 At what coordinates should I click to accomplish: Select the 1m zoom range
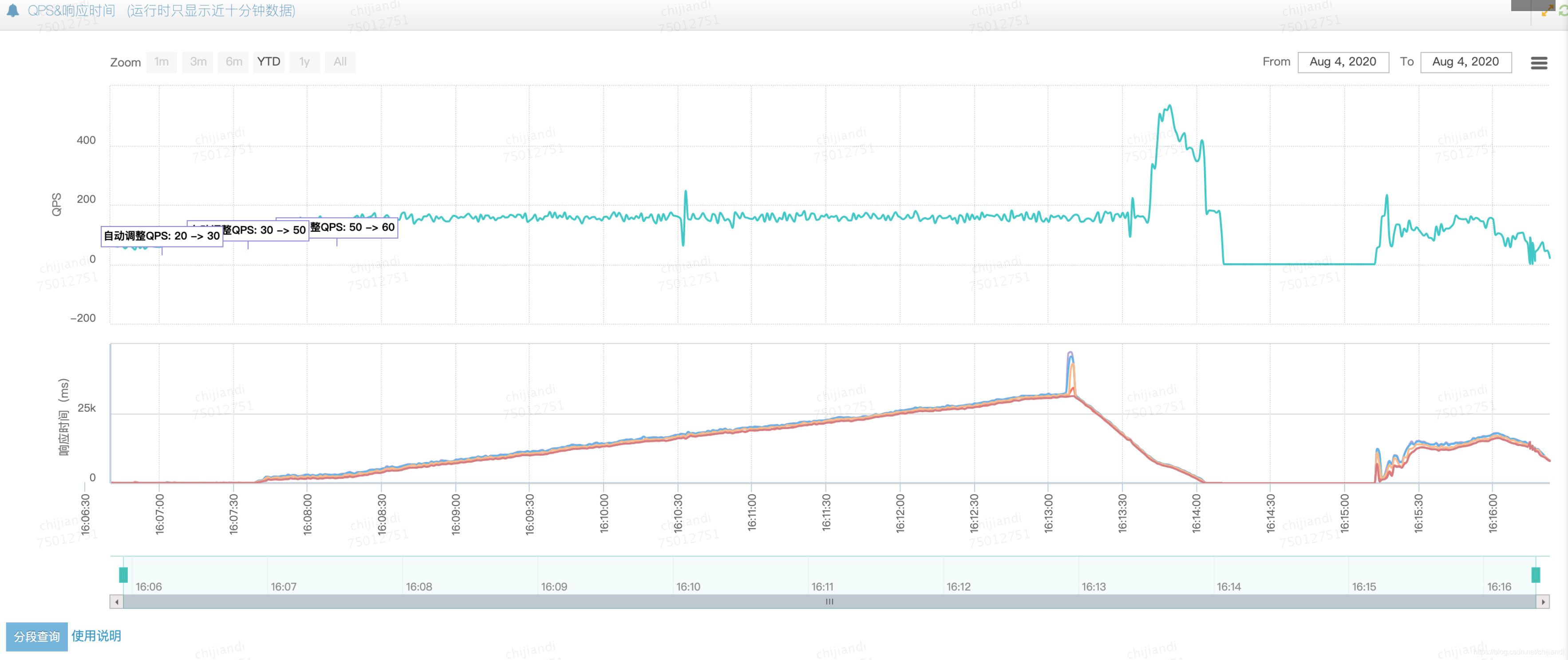click(x=161, y=62)
